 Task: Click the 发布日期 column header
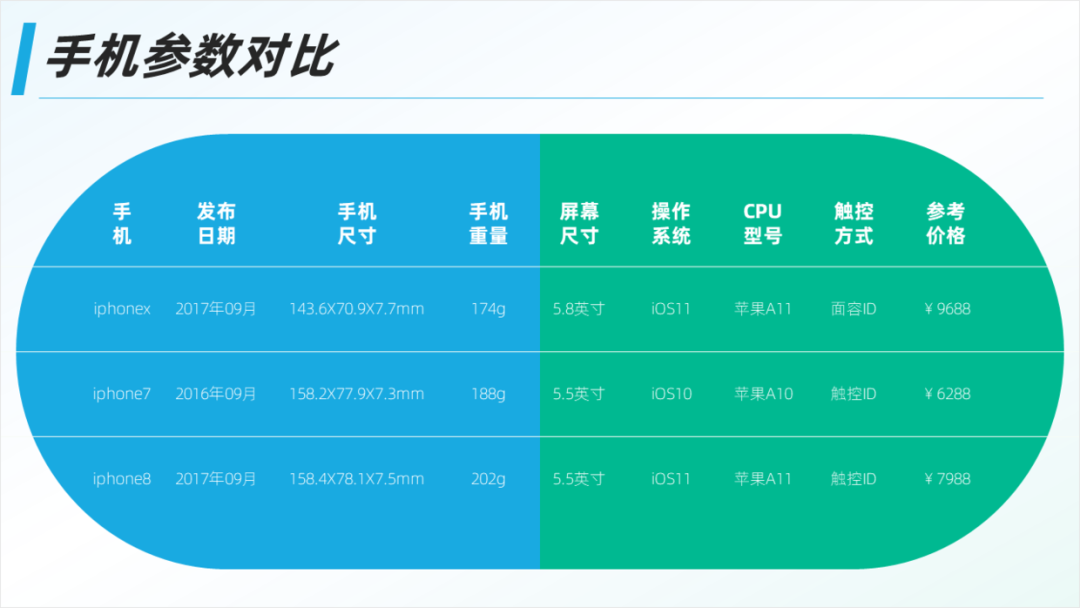coord(216,224)
